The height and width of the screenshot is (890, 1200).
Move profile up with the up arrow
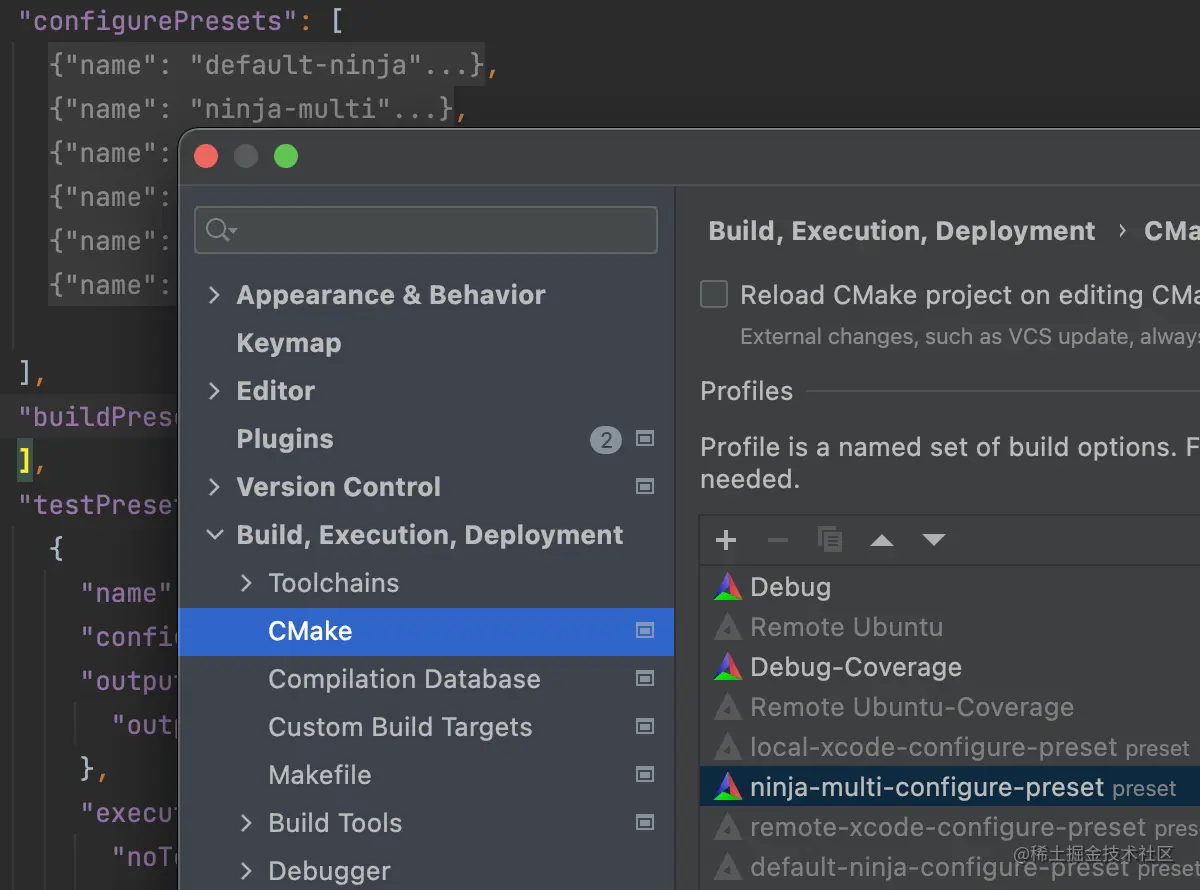(x=882, y=540)
